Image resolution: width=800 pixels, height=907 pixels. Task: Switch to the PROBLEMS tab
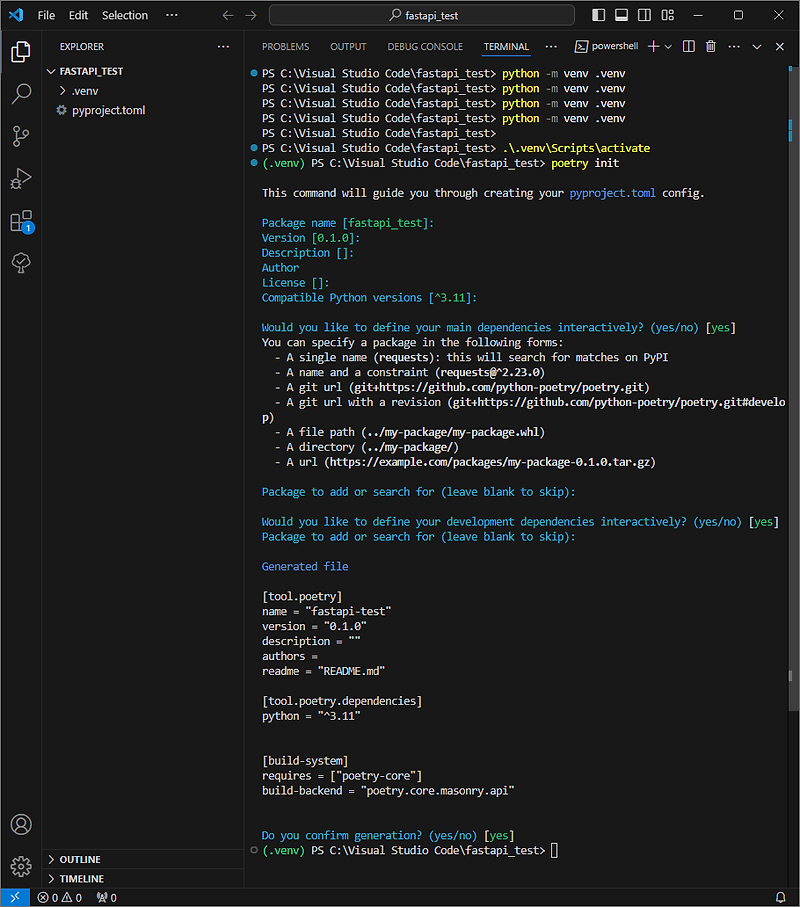[285, 47]
